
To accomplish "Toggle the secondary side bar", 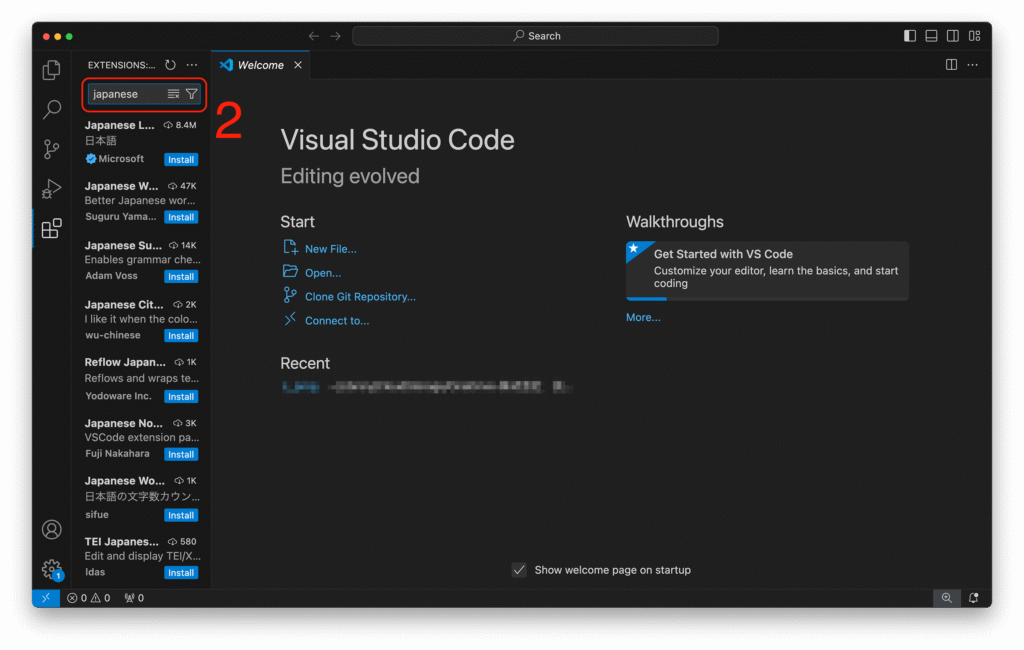I will (953, 36).
